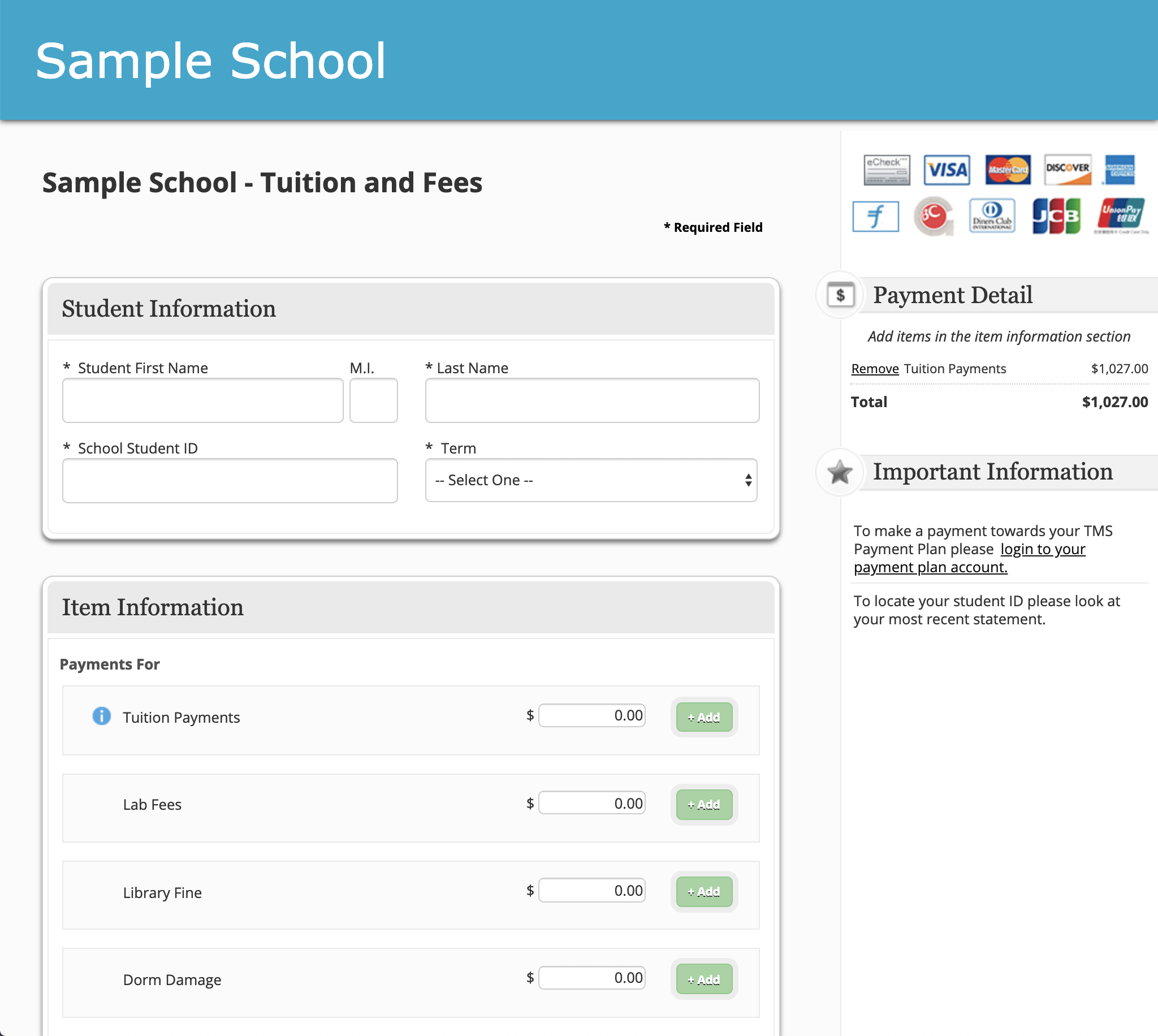Click the eCheck payment icon
The width and height of the screenshot is (1158, 1036).
click(x=886, y=170)
